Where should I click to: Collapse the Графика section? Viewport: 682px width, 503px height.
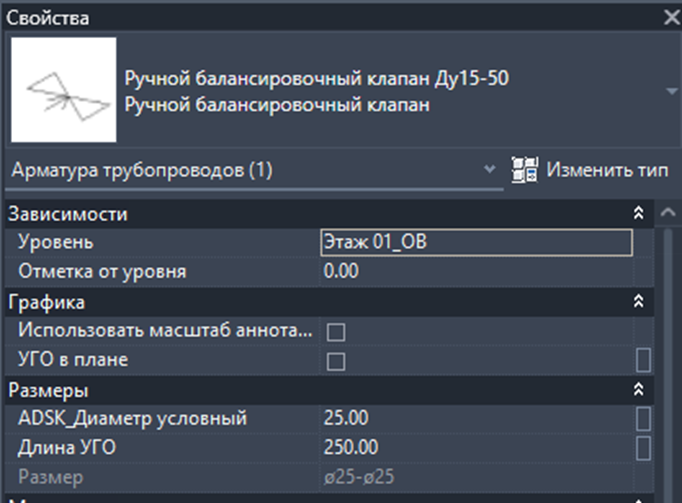click(x=638, y=301)
